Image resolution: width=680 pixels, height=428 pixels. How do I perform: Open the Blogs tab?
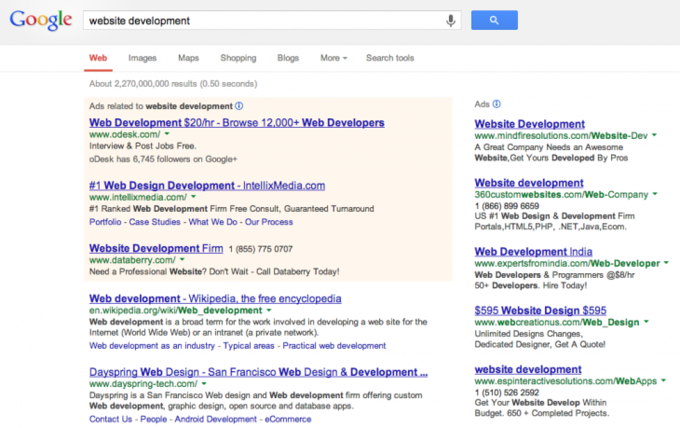[288, 58]
